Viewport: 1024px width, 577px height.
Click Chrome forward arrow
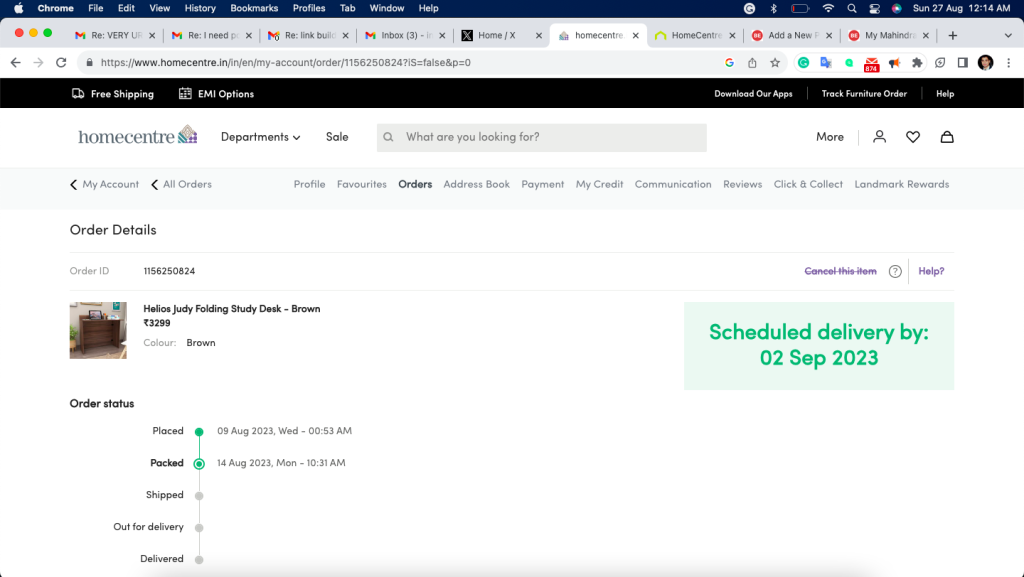(39, 63)
